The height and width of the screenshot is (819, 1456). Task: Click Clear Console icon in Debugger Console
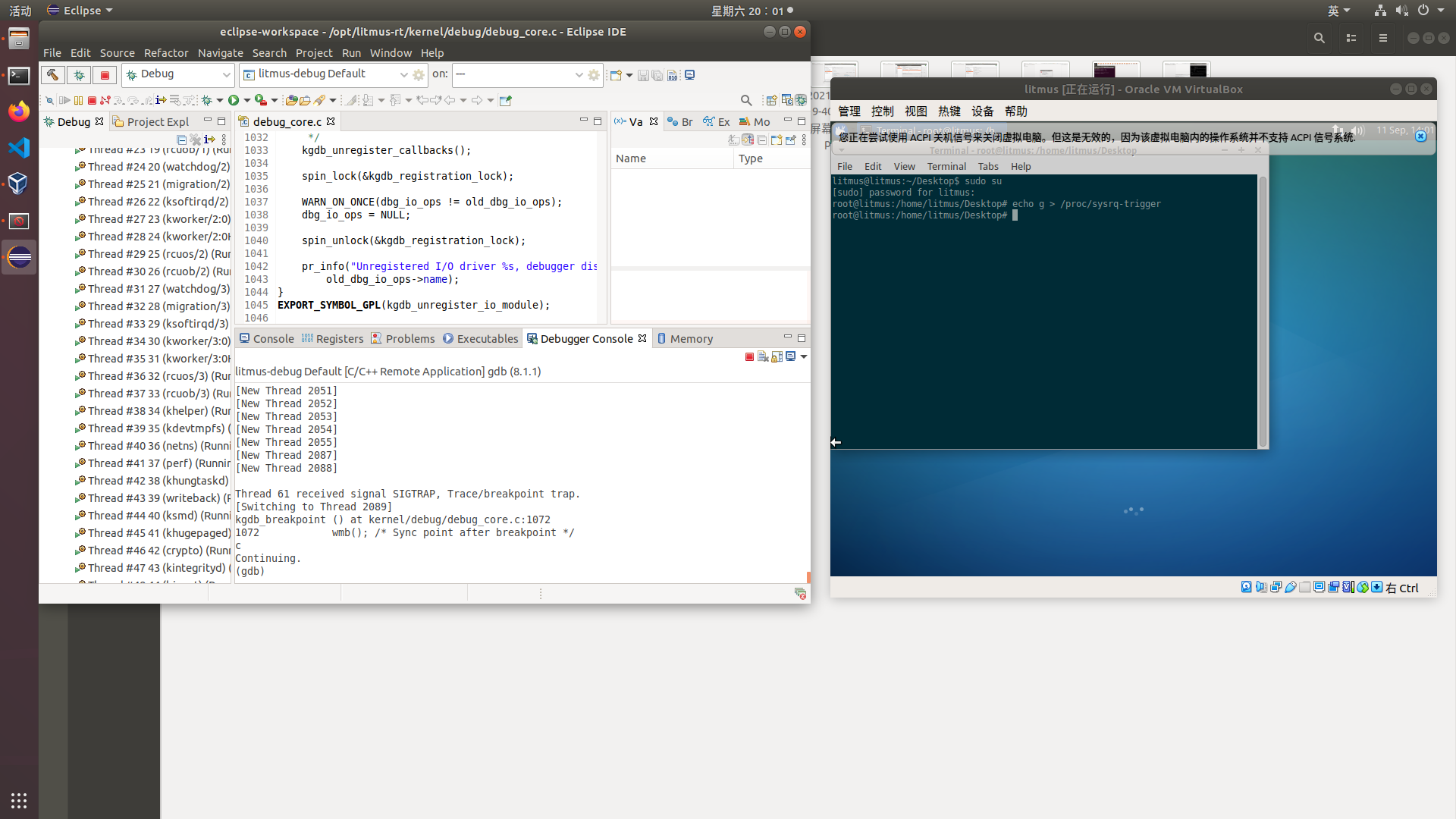(763, 356)
